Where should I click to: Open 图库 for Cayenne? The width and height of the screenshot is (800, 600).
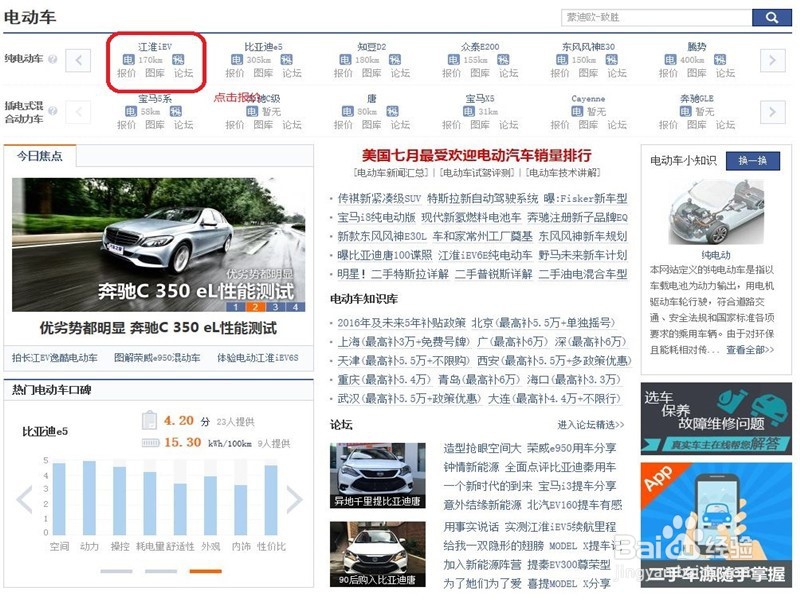point(588,125)
